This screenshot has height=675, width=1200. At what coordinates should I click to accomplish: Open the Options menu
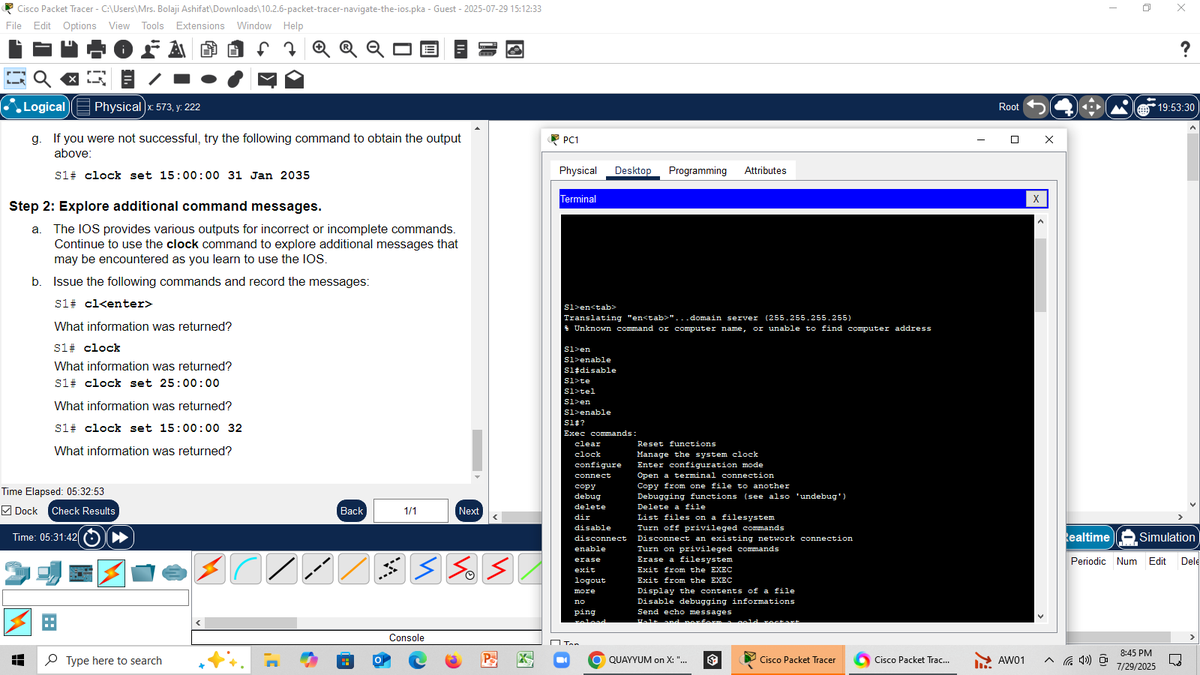coord(80,25)
